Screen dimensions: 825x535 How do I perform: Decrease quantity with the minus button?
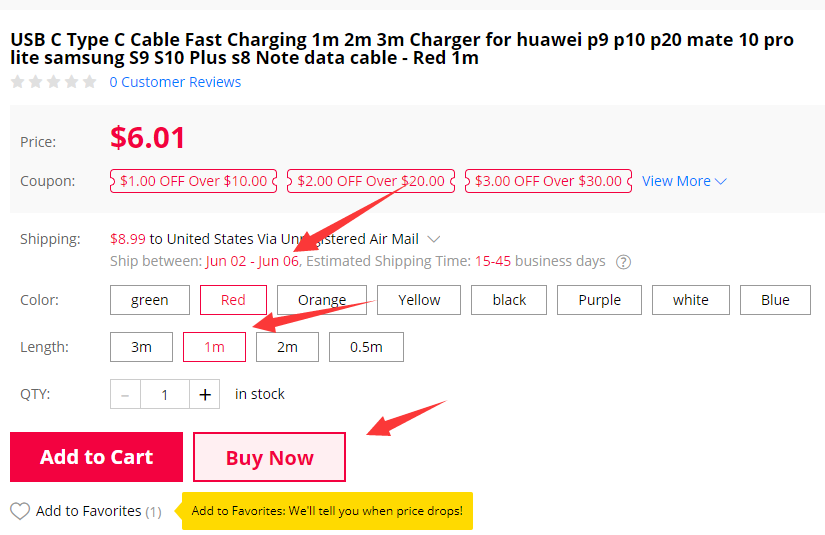[x=125, y=395]
